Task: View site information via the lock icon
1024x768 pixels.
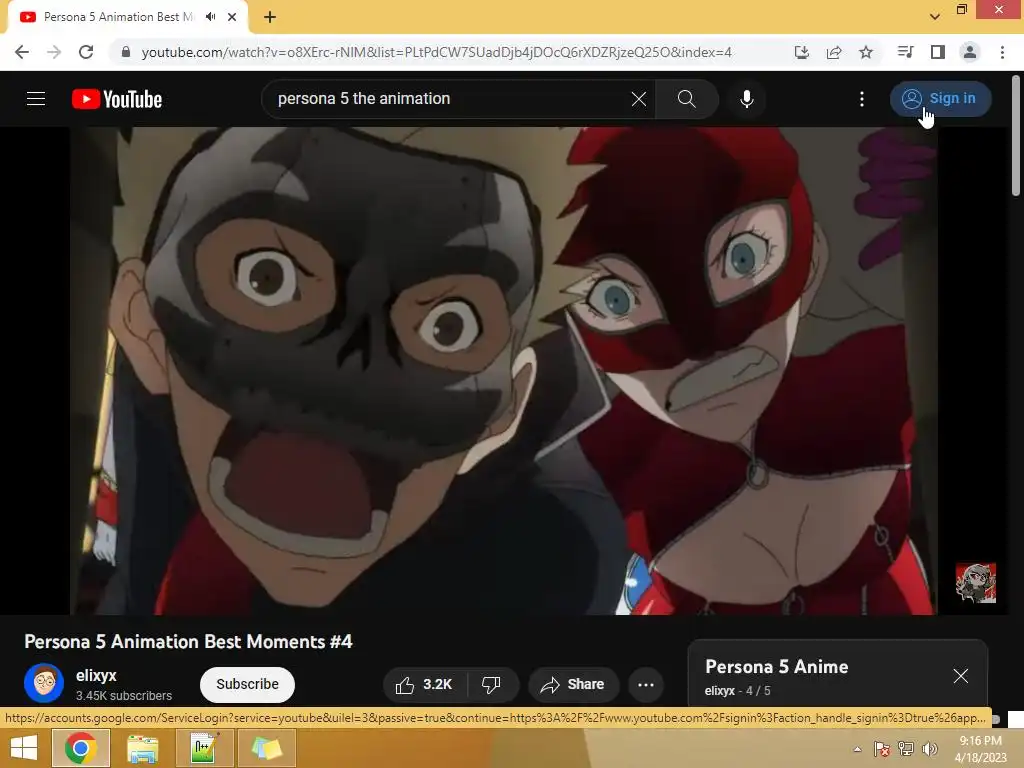Action: [126, 52]
